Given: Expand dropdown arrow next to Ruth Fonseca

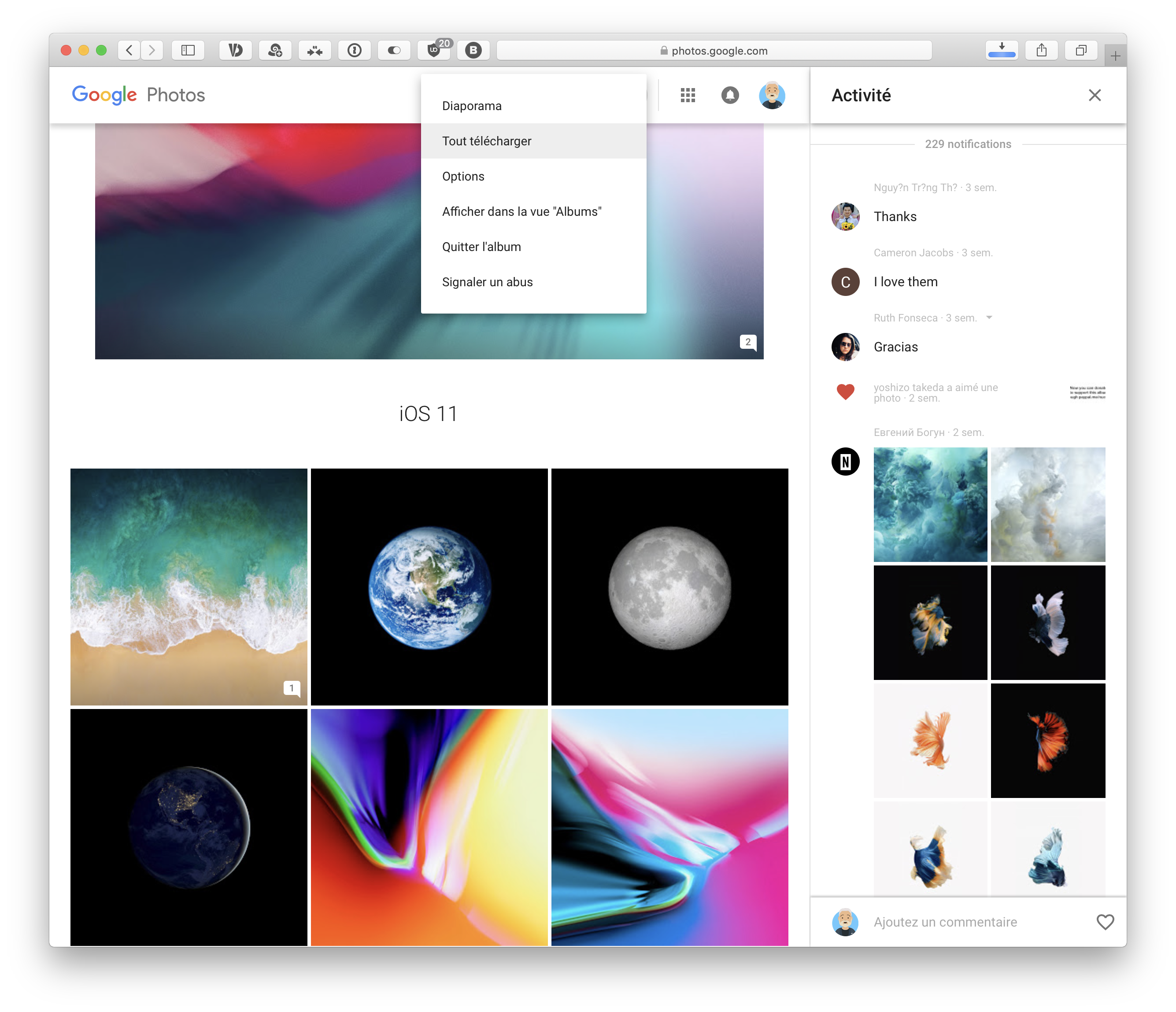Looking at the screenshot, I should (x=989, y=318).
